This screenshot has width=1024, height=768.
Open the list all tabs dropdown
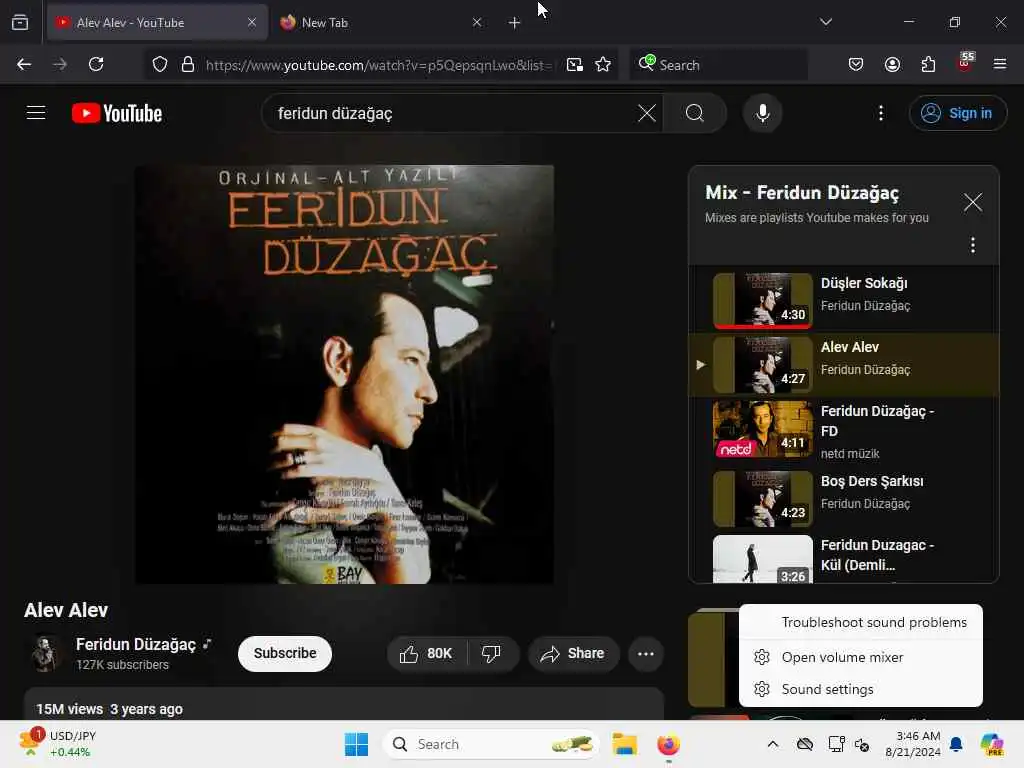[825, 22]
